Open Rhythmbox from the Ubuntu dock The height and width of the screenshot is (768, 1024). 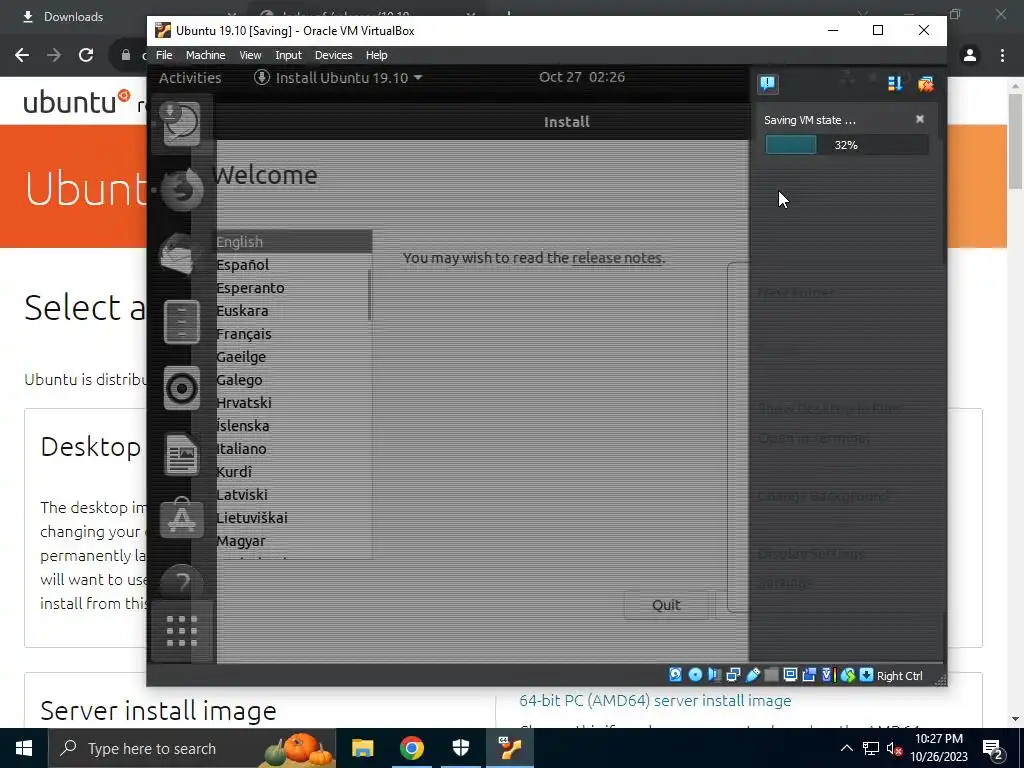coord(182,389)
